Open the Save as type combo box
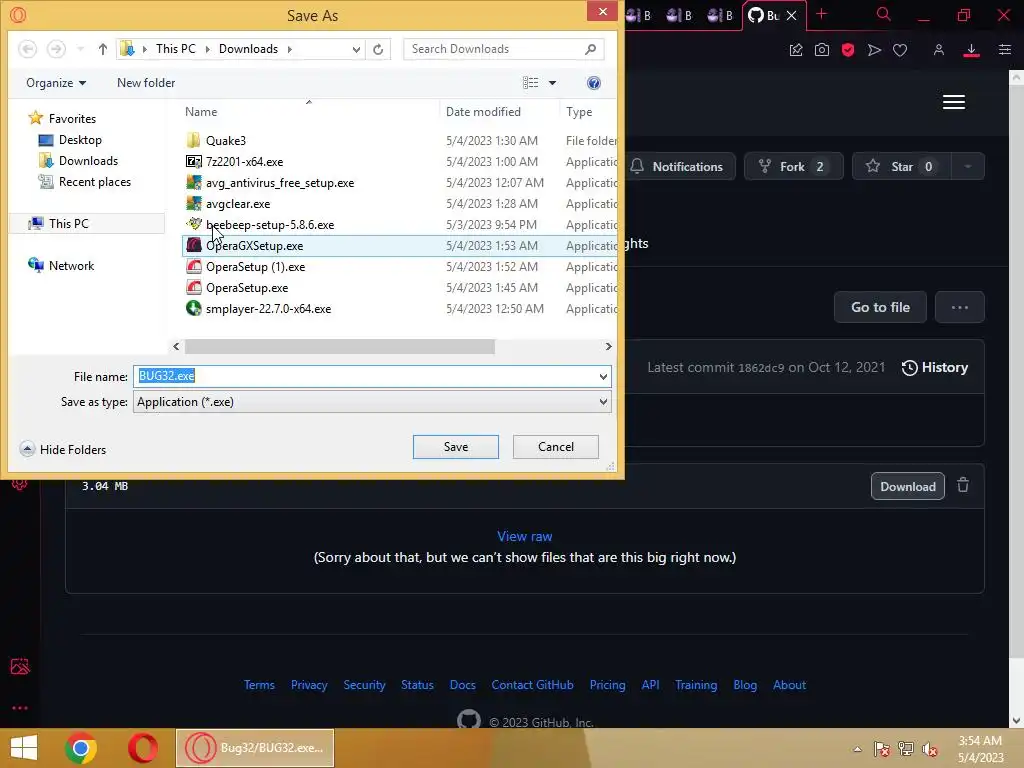 (372, 402)
